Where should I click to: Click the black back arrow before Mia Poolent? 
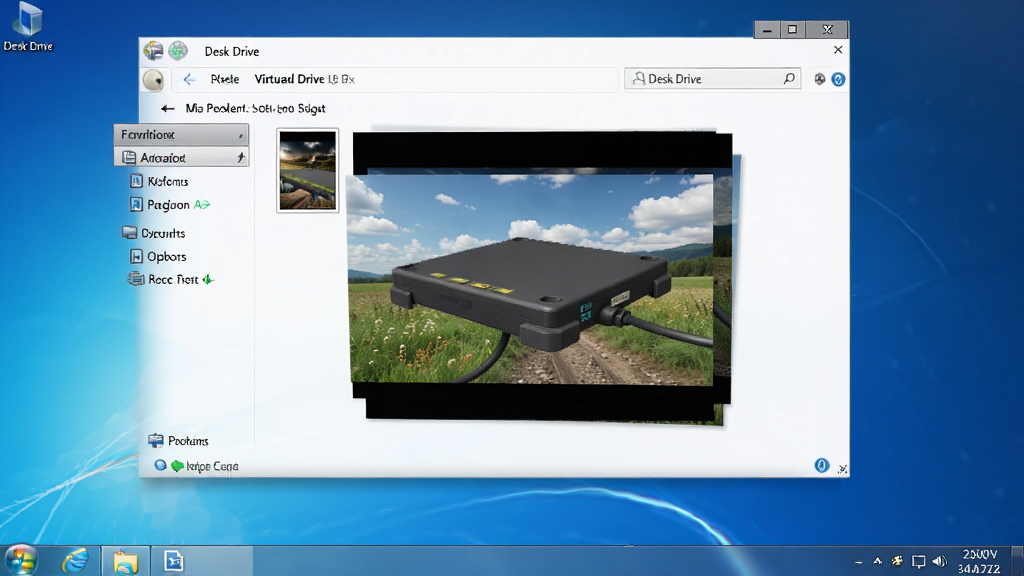tap(168, 108)
